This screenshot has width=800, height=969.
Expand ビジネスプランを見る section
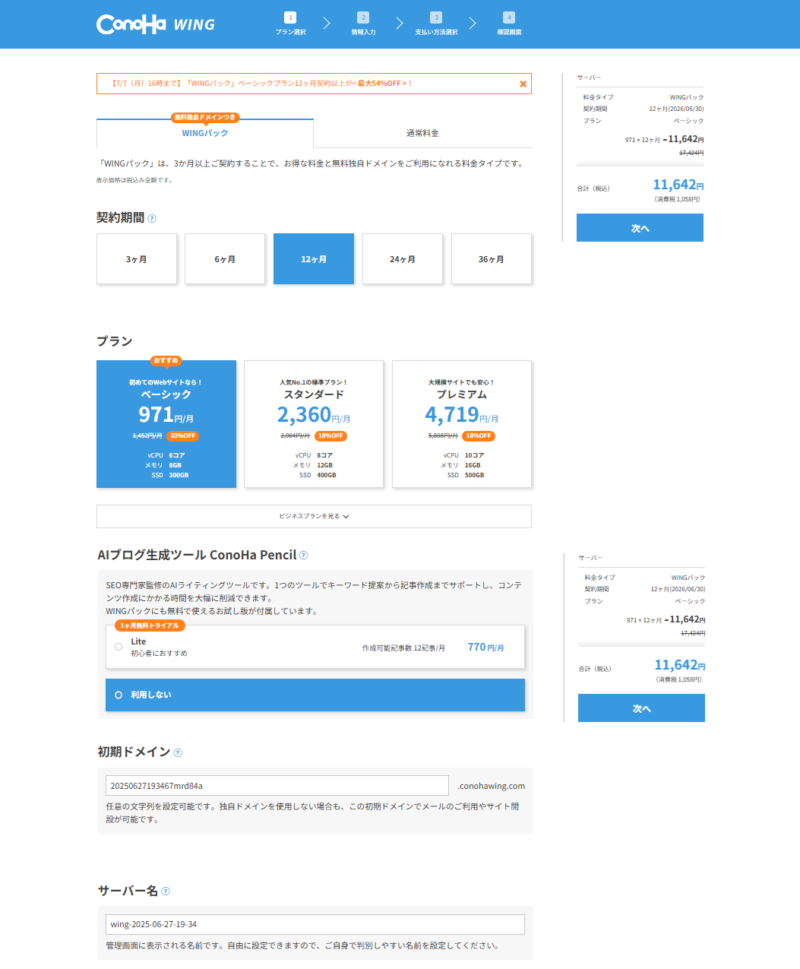pyautogui.click(x=314, y=516)
